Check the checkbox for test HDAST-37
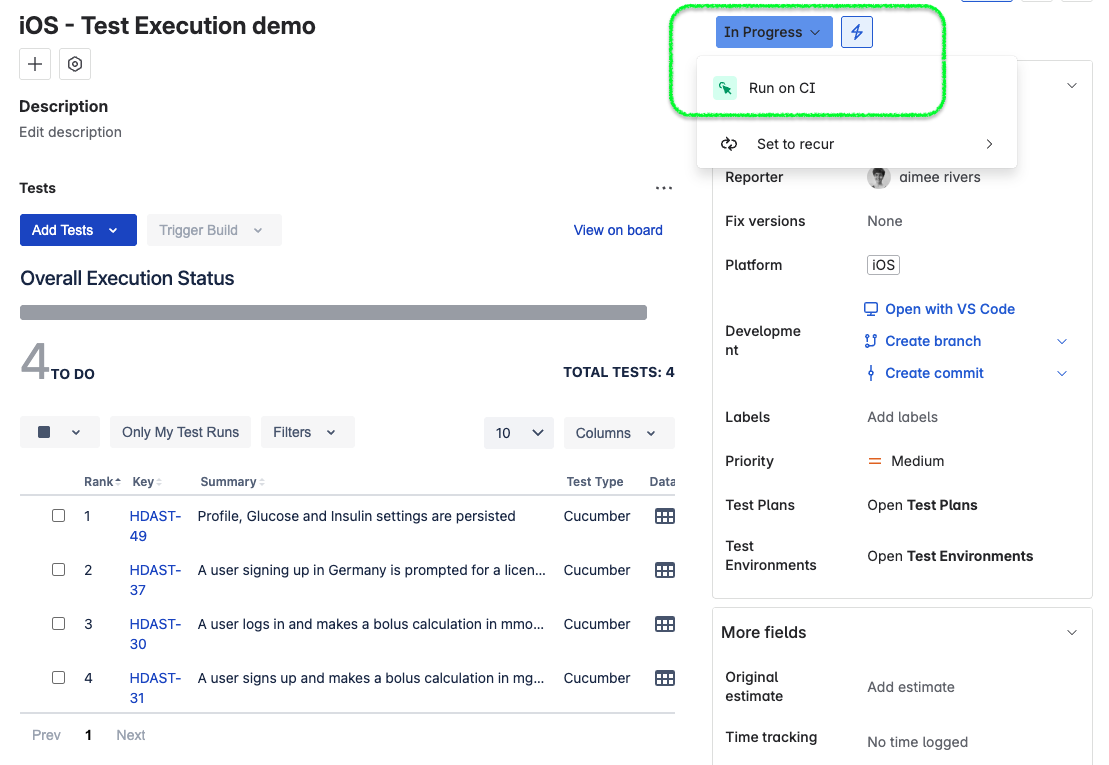 click(57, 569)
